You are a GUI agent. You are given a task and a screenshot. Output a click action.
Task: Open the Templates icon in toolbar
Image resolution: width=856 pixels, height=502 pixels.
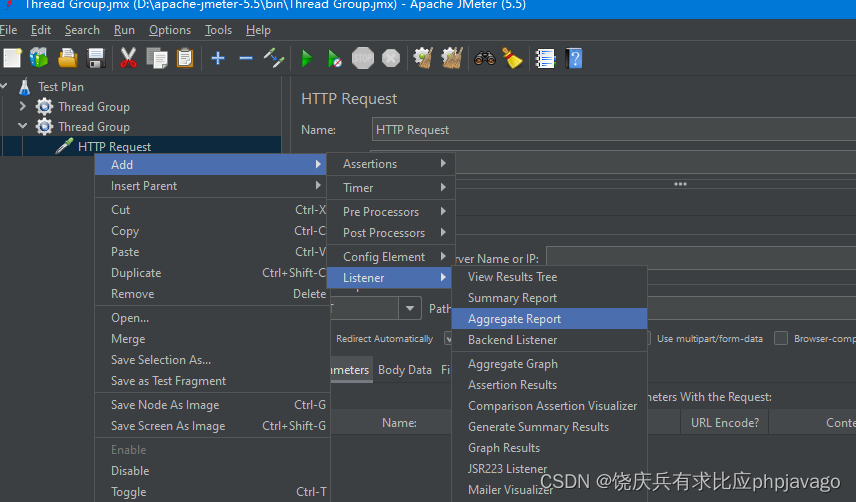[x=39, y=58]
